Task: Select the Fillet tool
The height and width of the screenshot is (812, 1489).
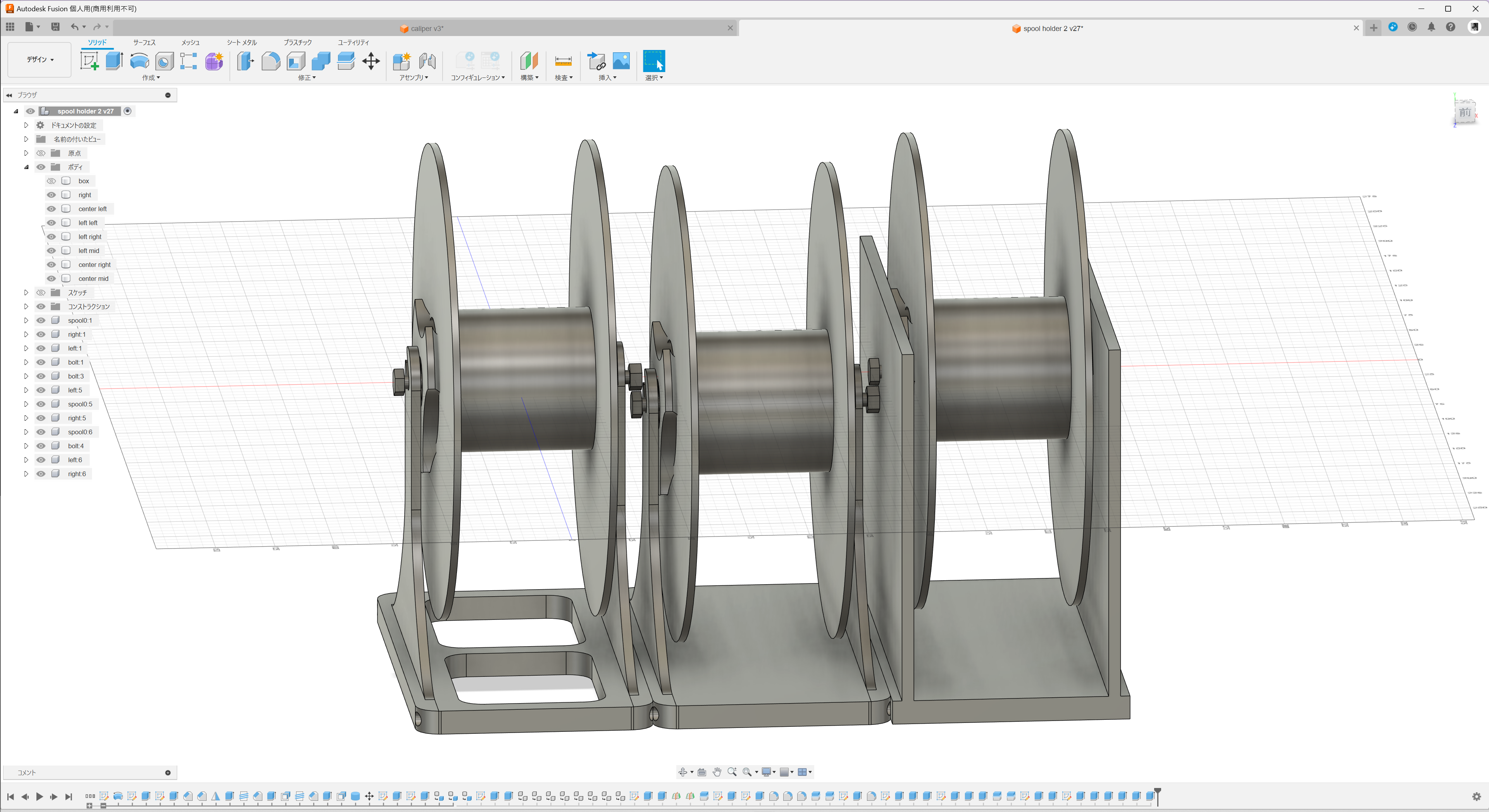Action: pyautogui.click(x=271, y=61)
